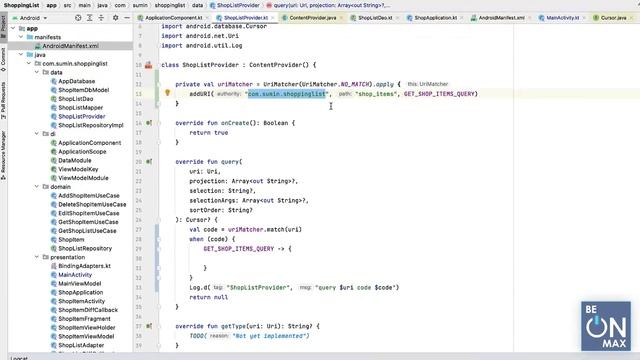Open BindingAdapters.kt in project tree

click(x=84, y=266)
